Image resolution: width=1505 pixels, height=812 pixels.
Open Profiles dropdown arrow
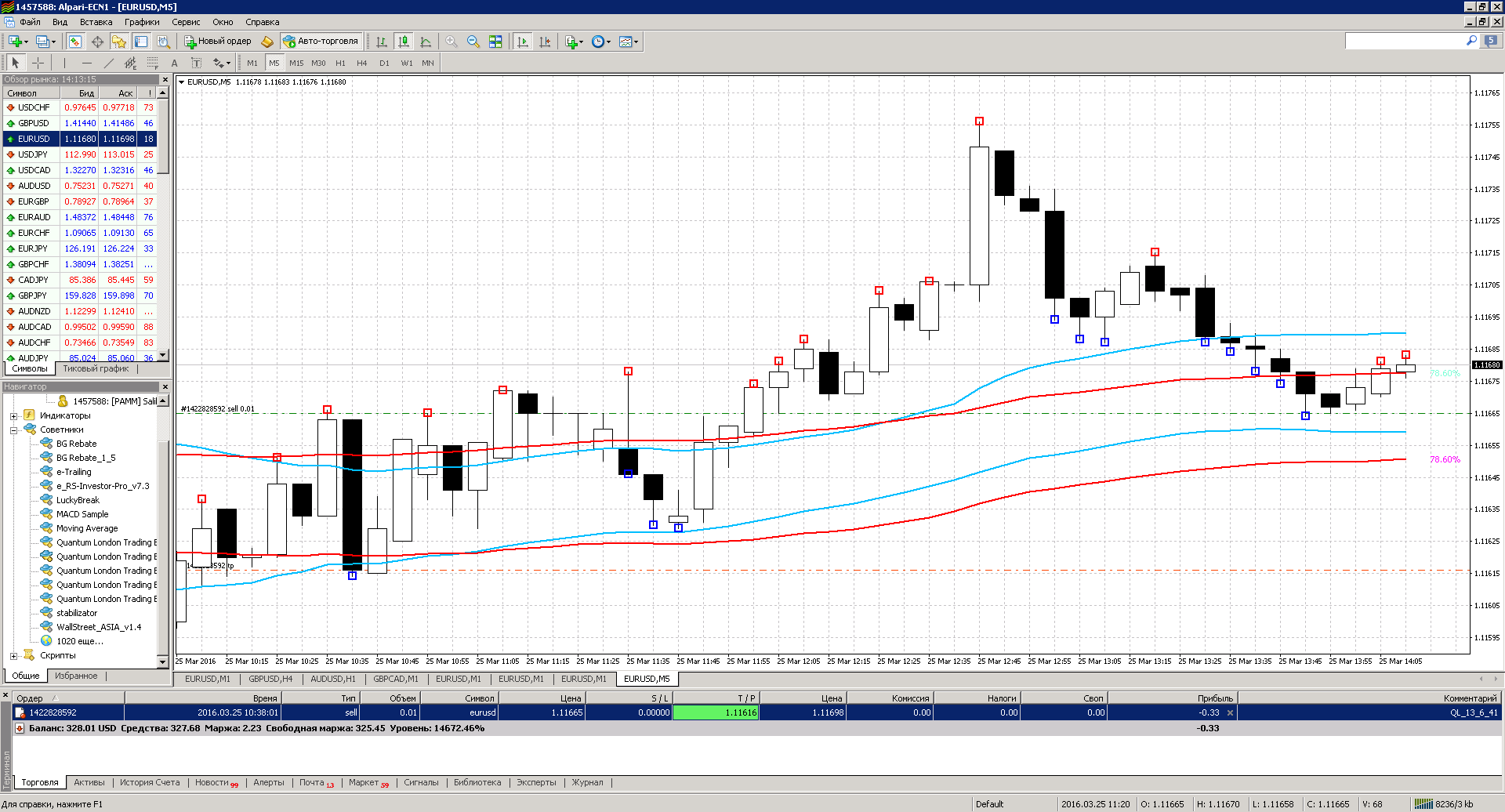pyautogui.click(x=53, y=42)
